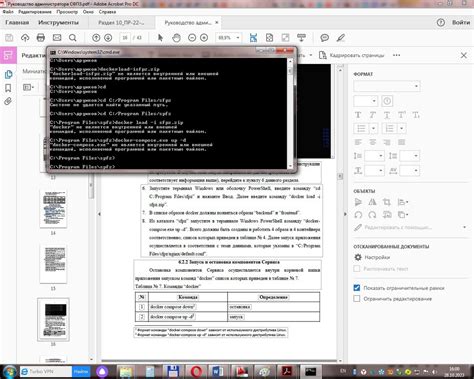The width and height of the screenshot is (474, 379).
Task: Go to previous page with up arrow
Action: [x=96, y=38]
